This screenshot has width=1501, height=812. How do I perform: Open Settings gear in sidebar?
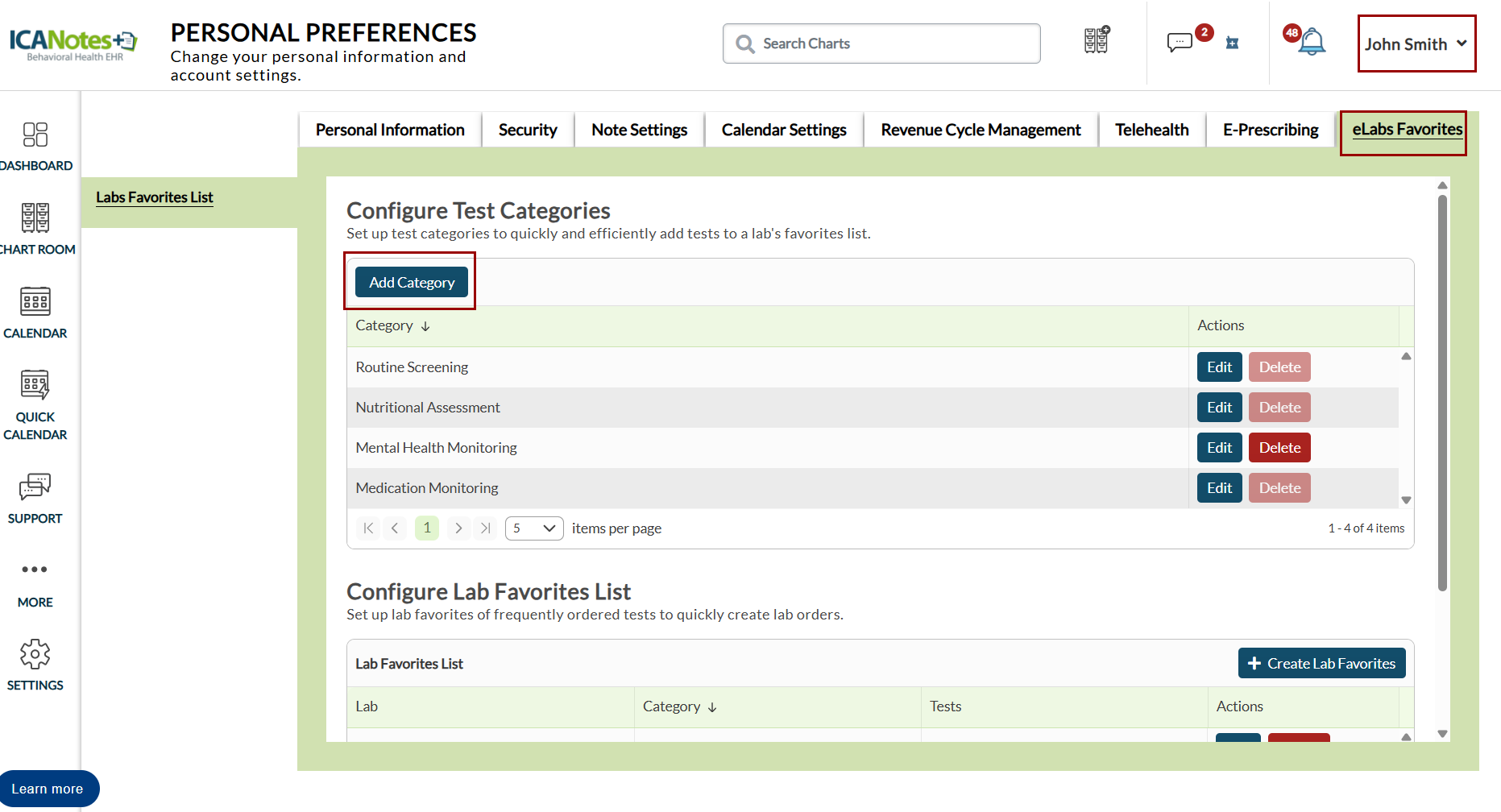coord(35,655)
